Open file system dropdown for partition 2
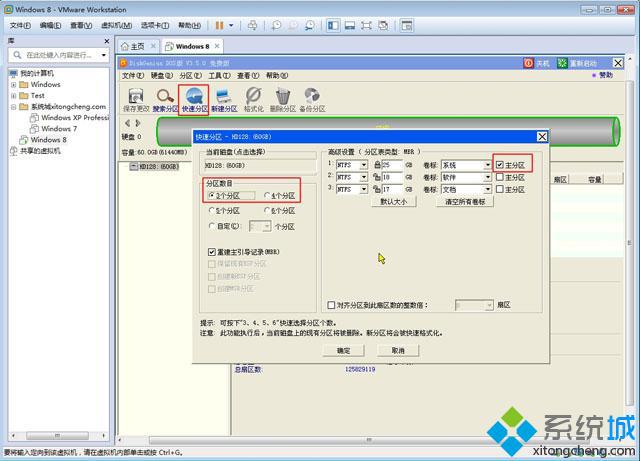This screenshot has height=461, width=640. coord(363,178)
